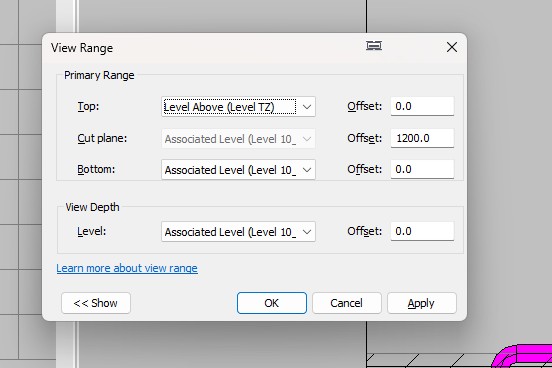Click the dialog help icon in title bar
This screenshot has height=368, width=552.
(374, 46)
